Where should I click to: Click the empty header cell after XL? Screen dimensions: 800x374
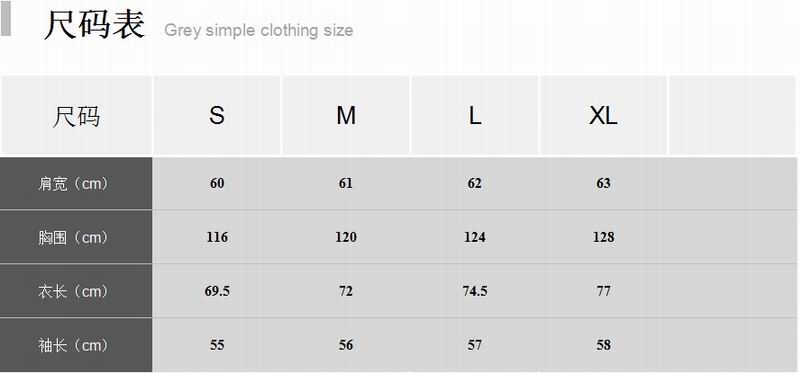coord(733,115)
